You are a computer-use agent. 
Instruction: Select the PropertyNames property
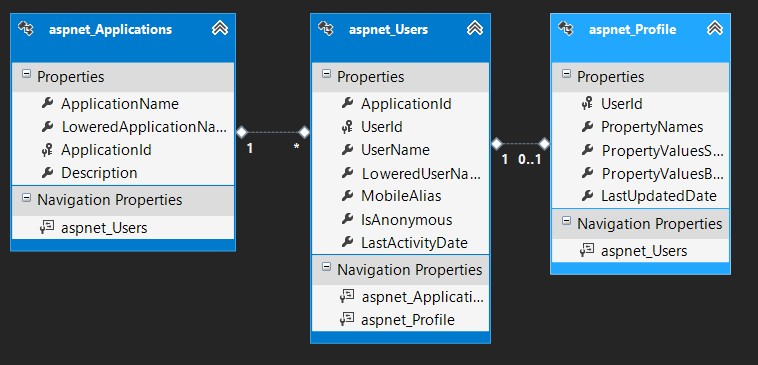[652, 127]
